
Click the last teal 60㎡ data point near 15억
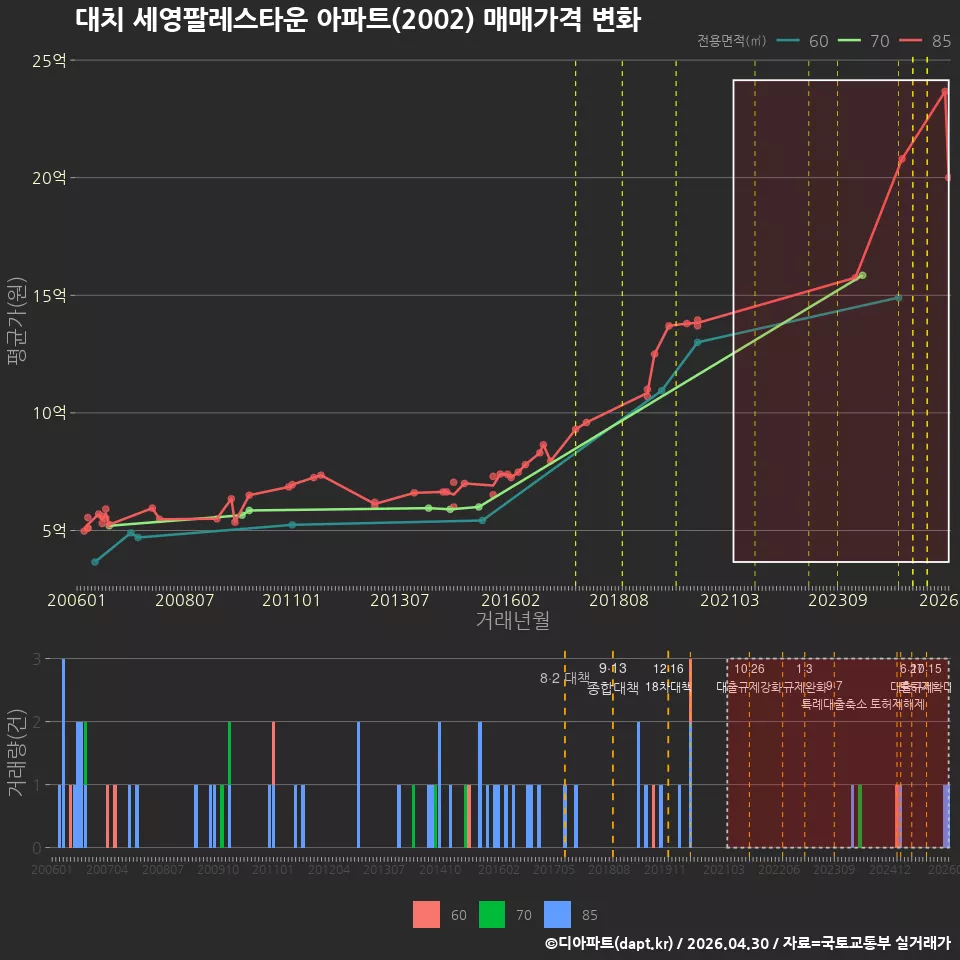[x=898, y=298]
